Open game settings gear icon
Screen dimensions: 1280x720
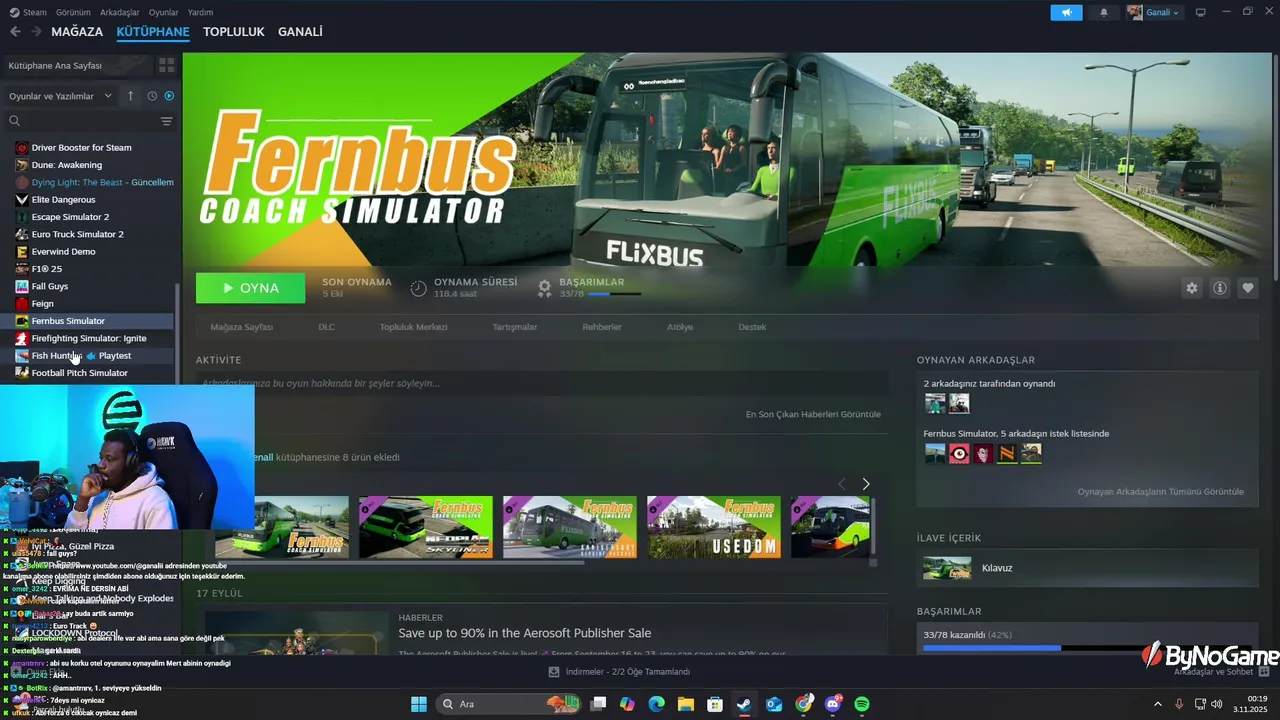(1191, 288)
